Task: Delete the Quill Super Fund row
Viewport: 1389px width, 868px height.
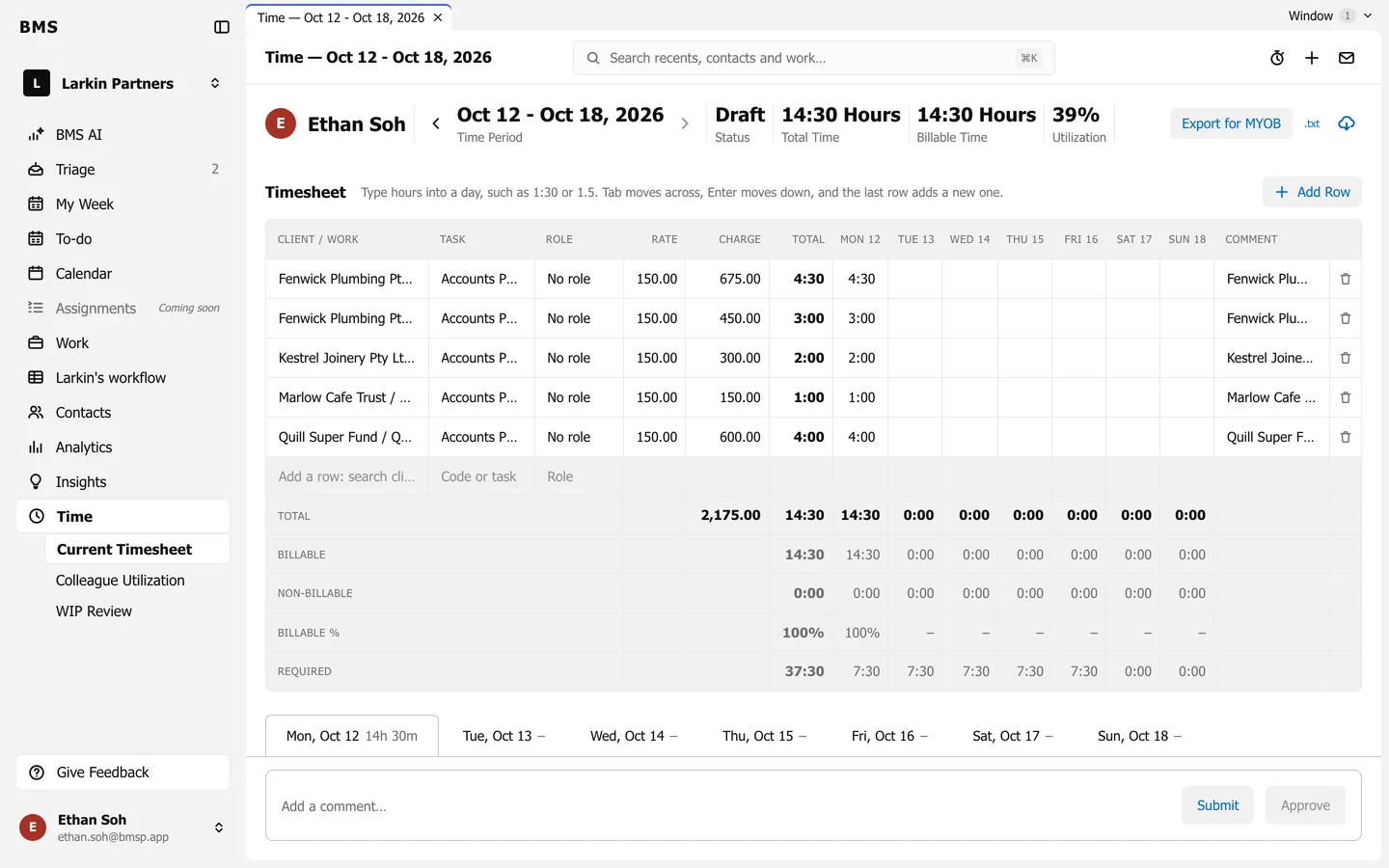Action: click(x=1346, y=437)
